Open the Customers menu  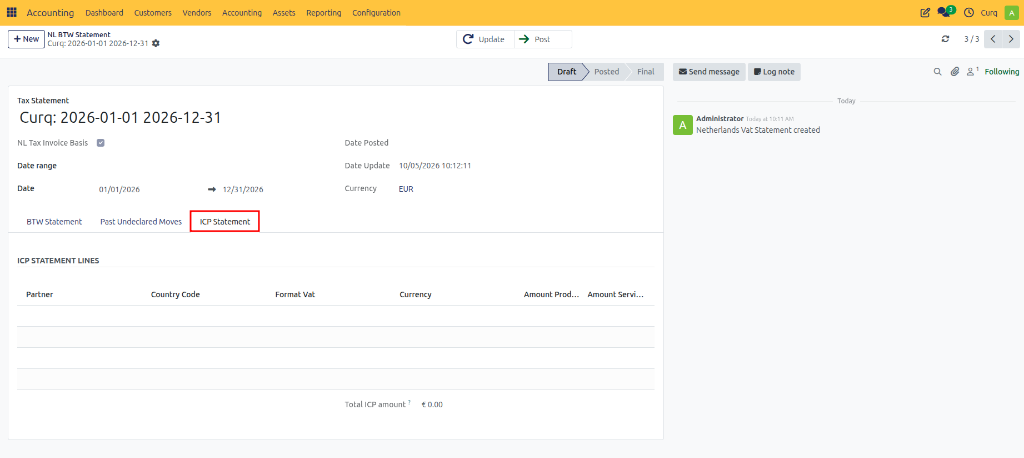point(153,13)
